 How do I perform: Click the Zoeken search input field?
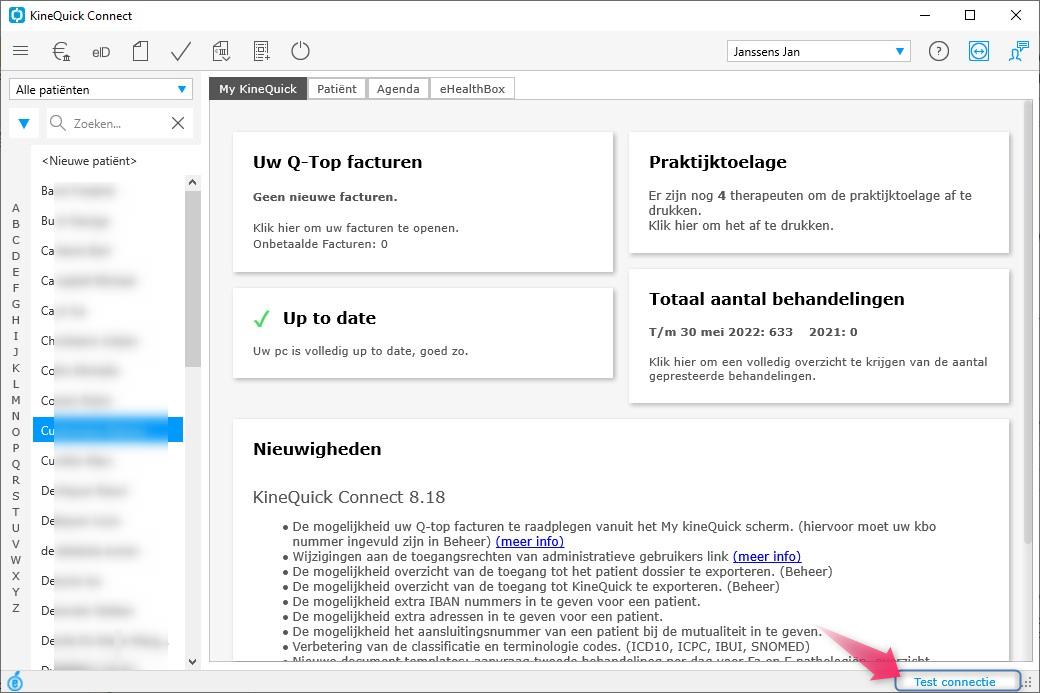[118, 123]
